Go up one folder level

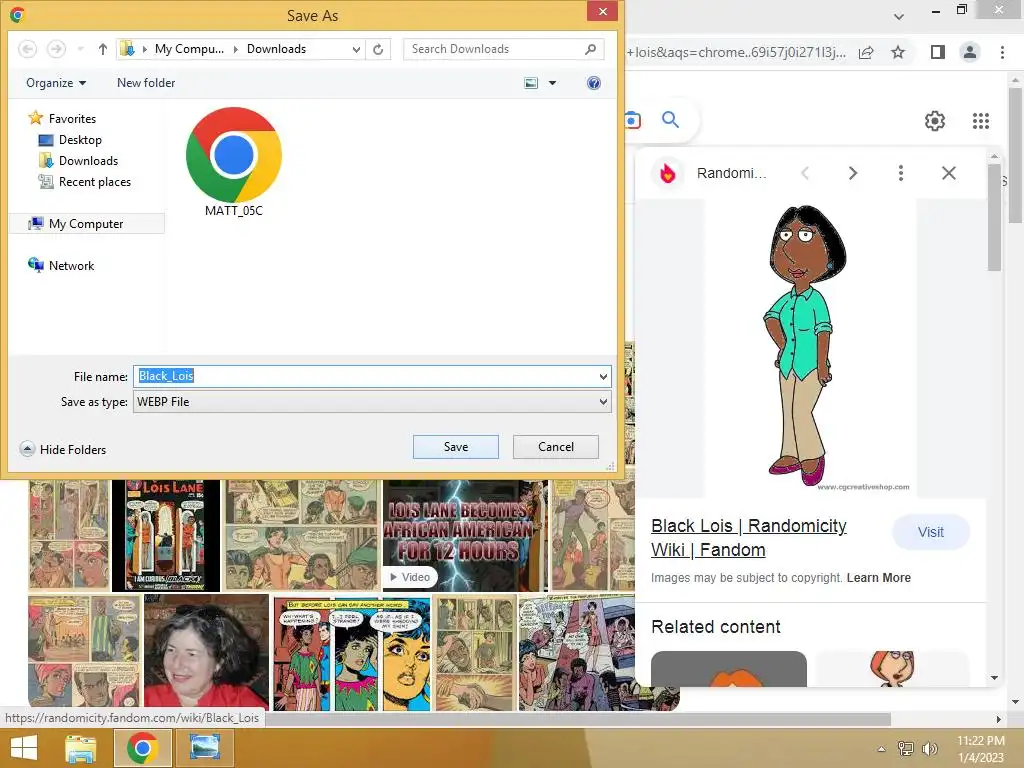[103, 49]
